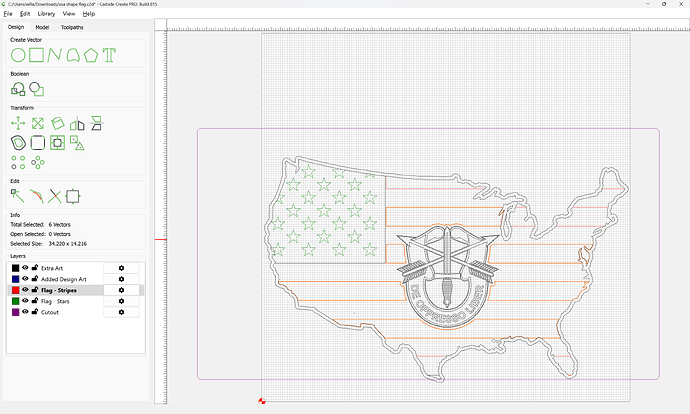Choose the Rotate transform tool
Viewport: 690px width, 414px height.
[58, 123]
